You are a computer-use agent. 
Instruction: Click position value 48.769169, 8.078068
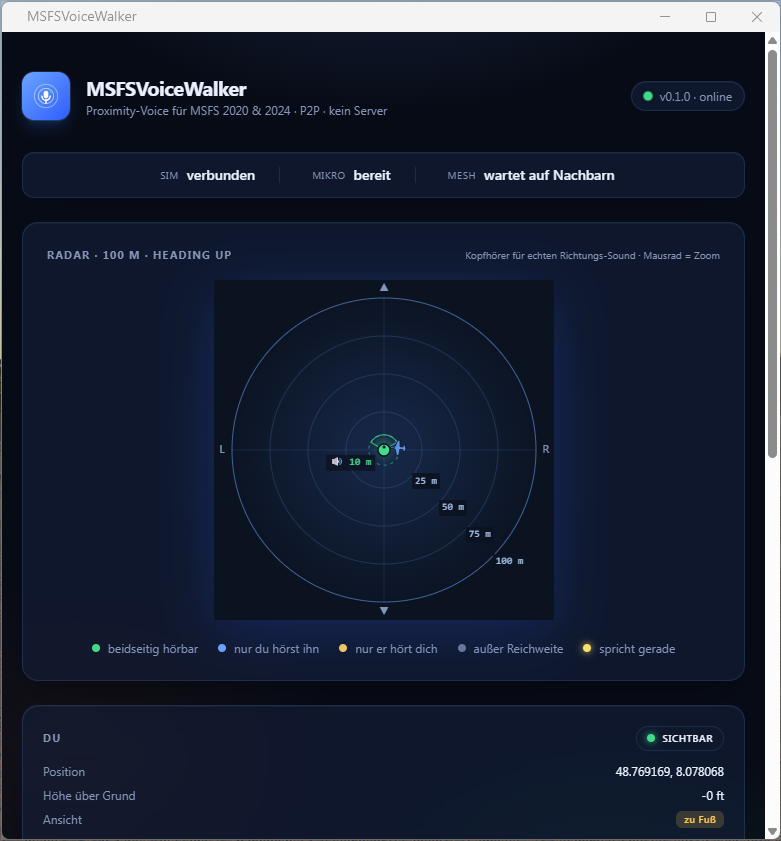point(669,772)
